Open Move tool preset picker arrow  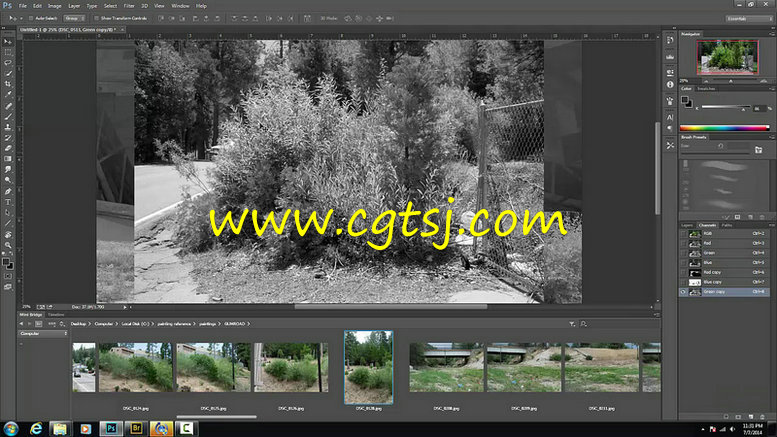point(20,18)
